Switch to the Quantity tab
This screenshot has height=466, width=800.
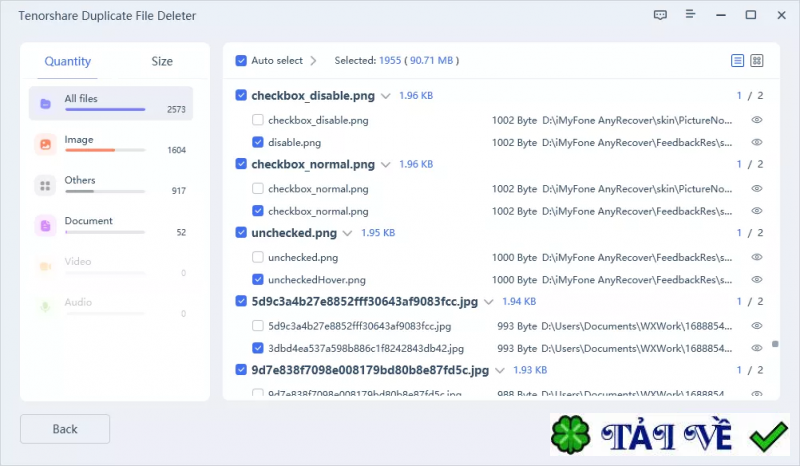[x=67, y=61]
